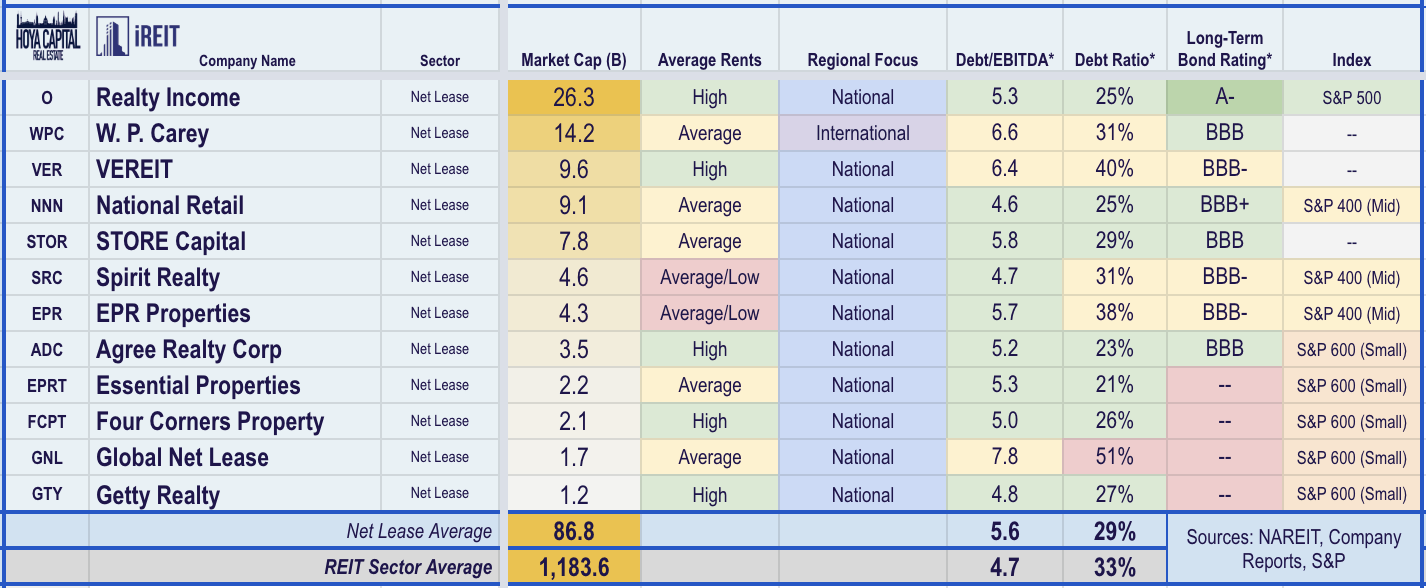Select the REIT Sector Average label
This screenshot has width=1426, height=588.
[408, 567]
